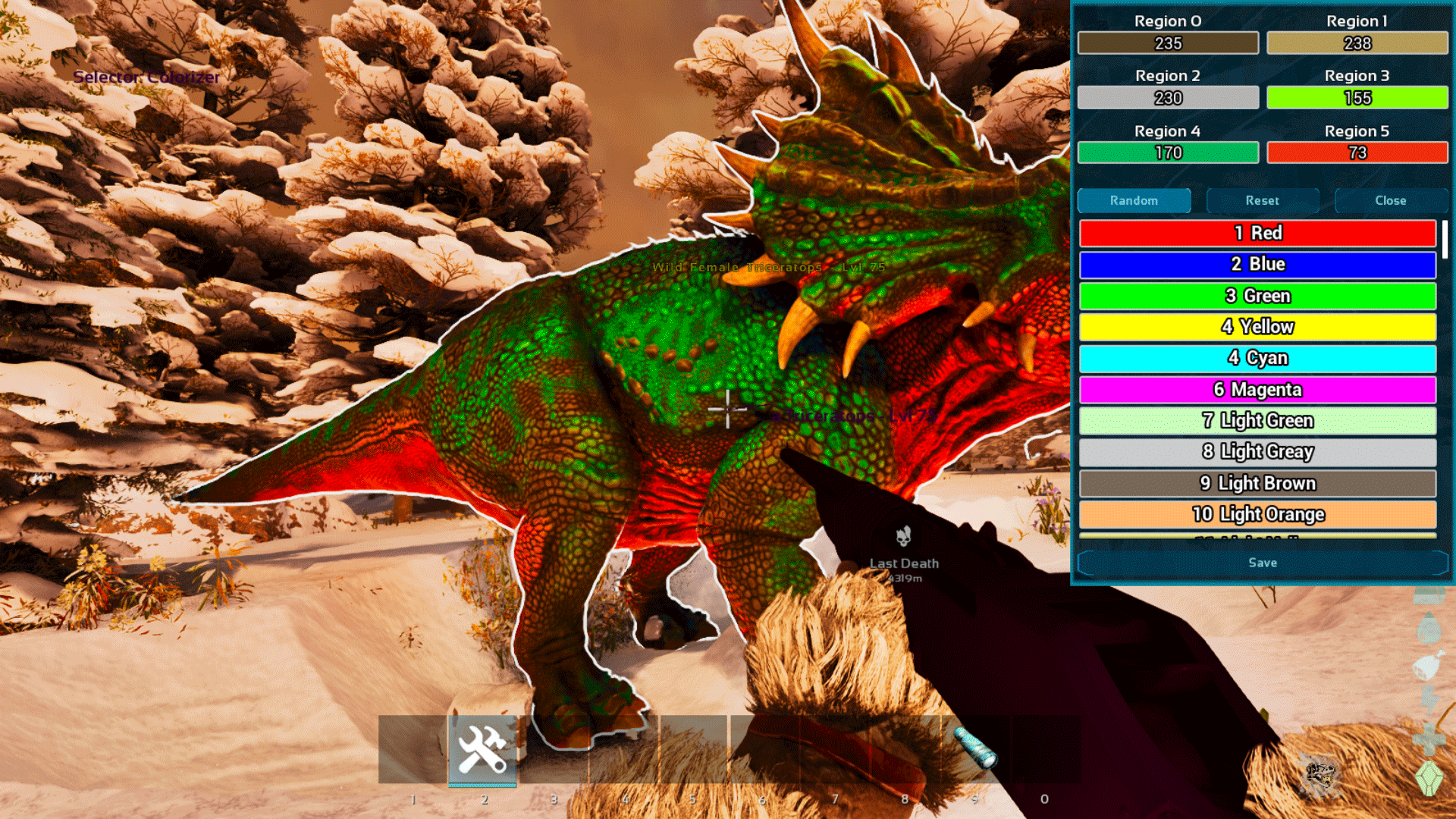Close the colorizer panel

tap(1390, 200)
